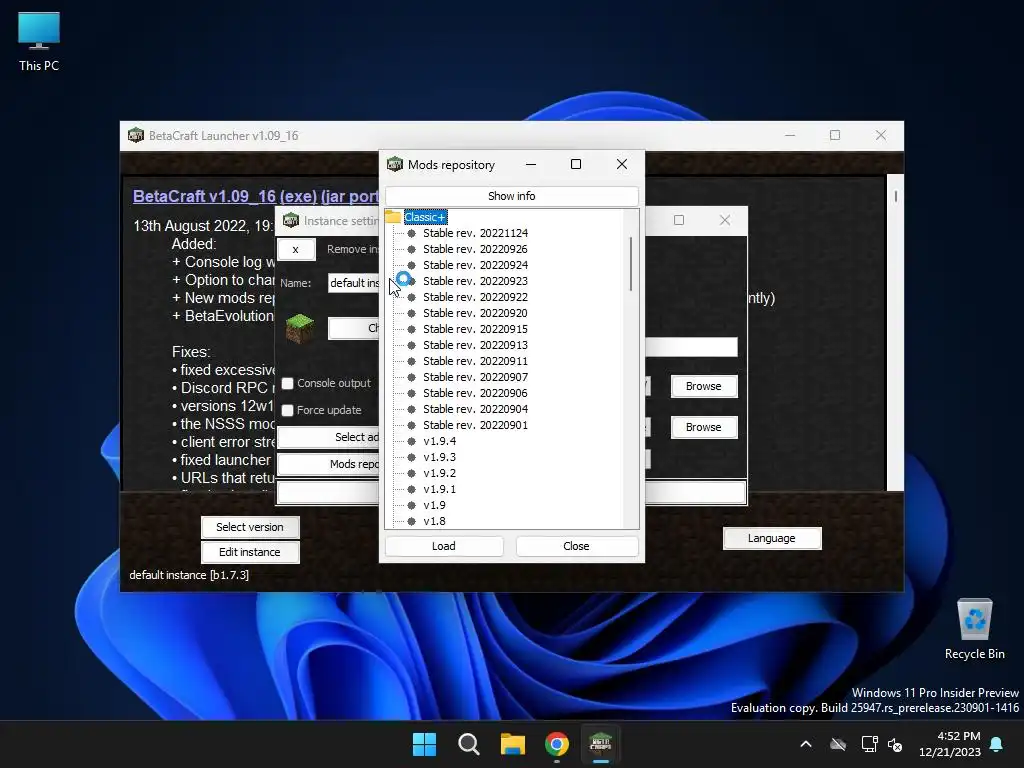Toggle the Console output checkbox
1024x768 pixels.
click(287, 383)
